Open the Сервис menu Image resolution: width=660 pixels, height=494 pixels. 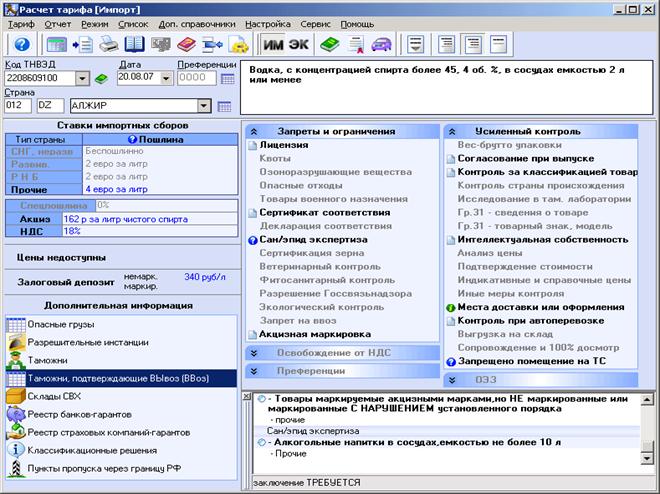coord(315,24)
